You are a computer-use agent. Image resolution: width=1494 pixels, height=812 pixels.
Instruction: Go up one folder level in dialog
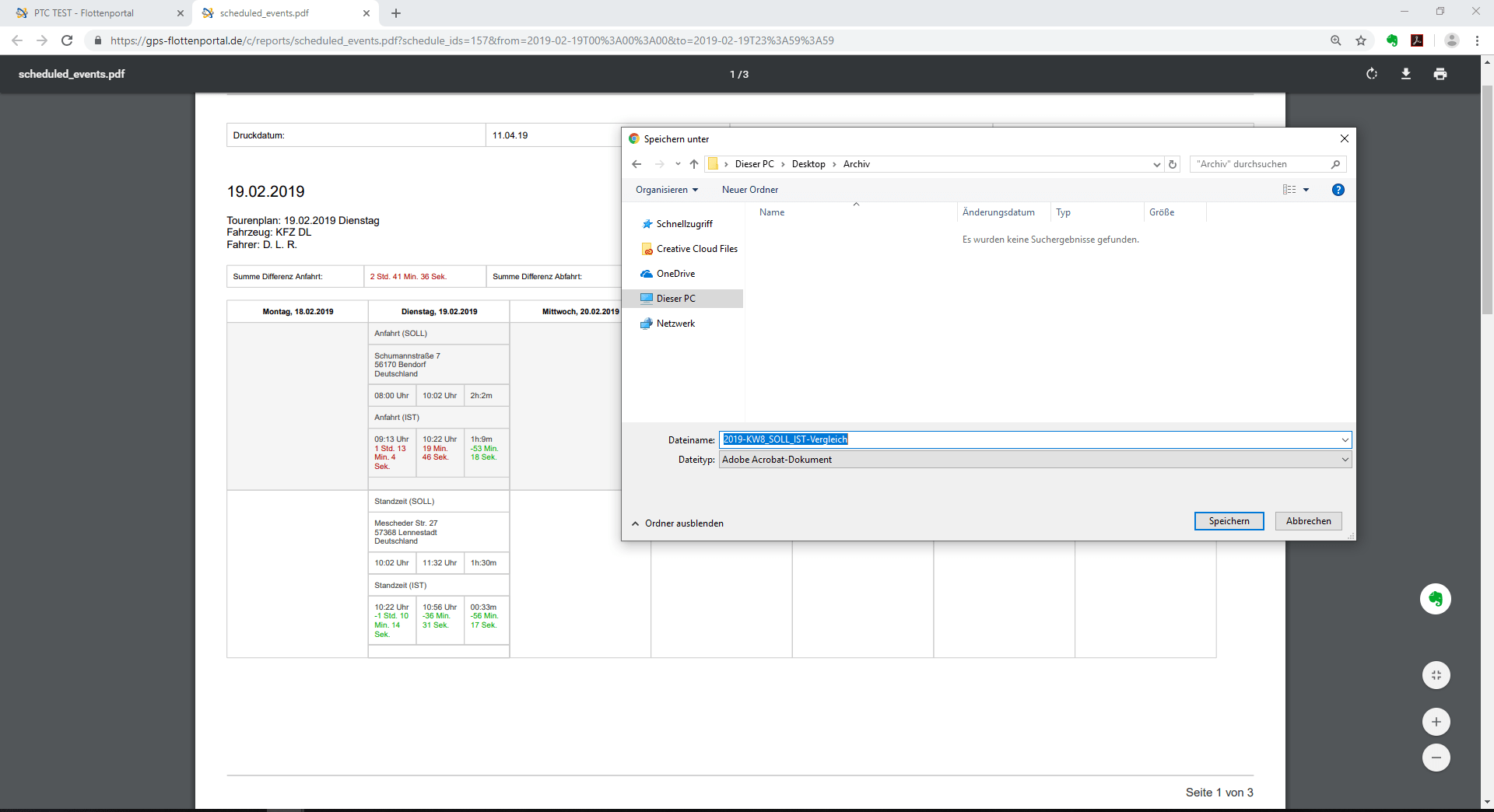click(x=694, y=164)
